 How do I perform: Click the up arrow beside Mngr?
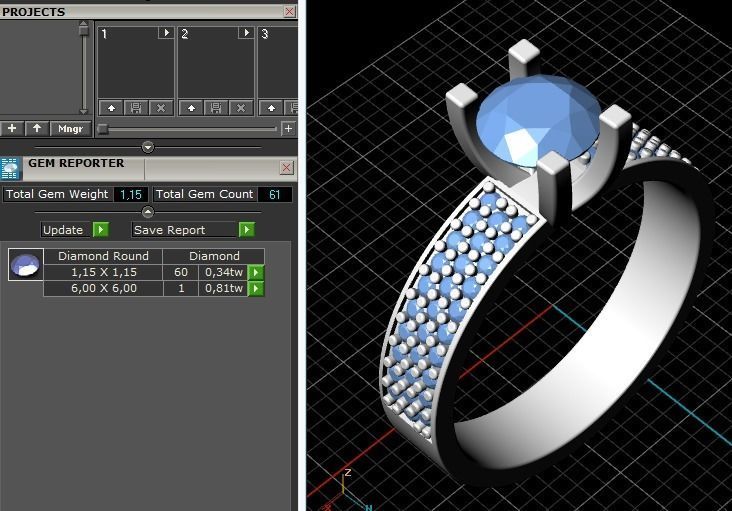[x=37, y=128]
